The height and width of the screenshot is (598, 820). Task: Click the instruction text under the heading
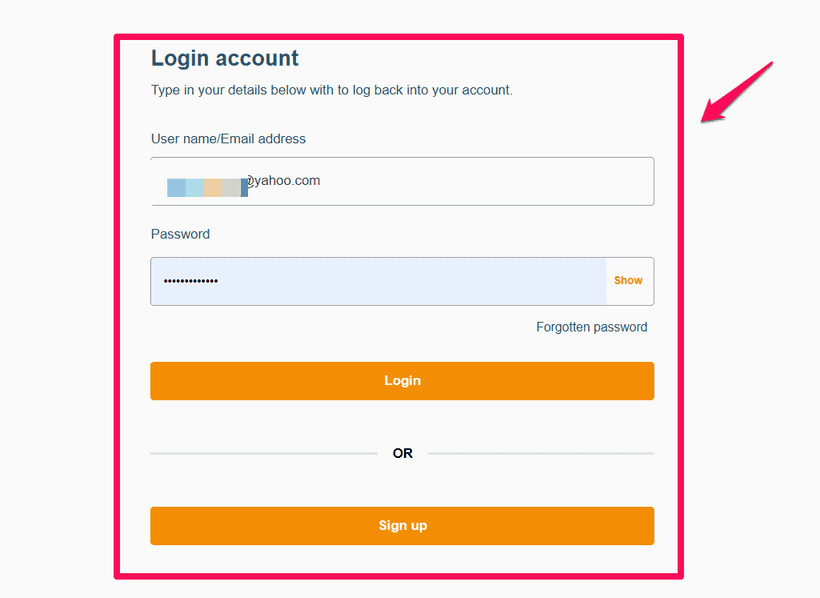tap(330, 90)
